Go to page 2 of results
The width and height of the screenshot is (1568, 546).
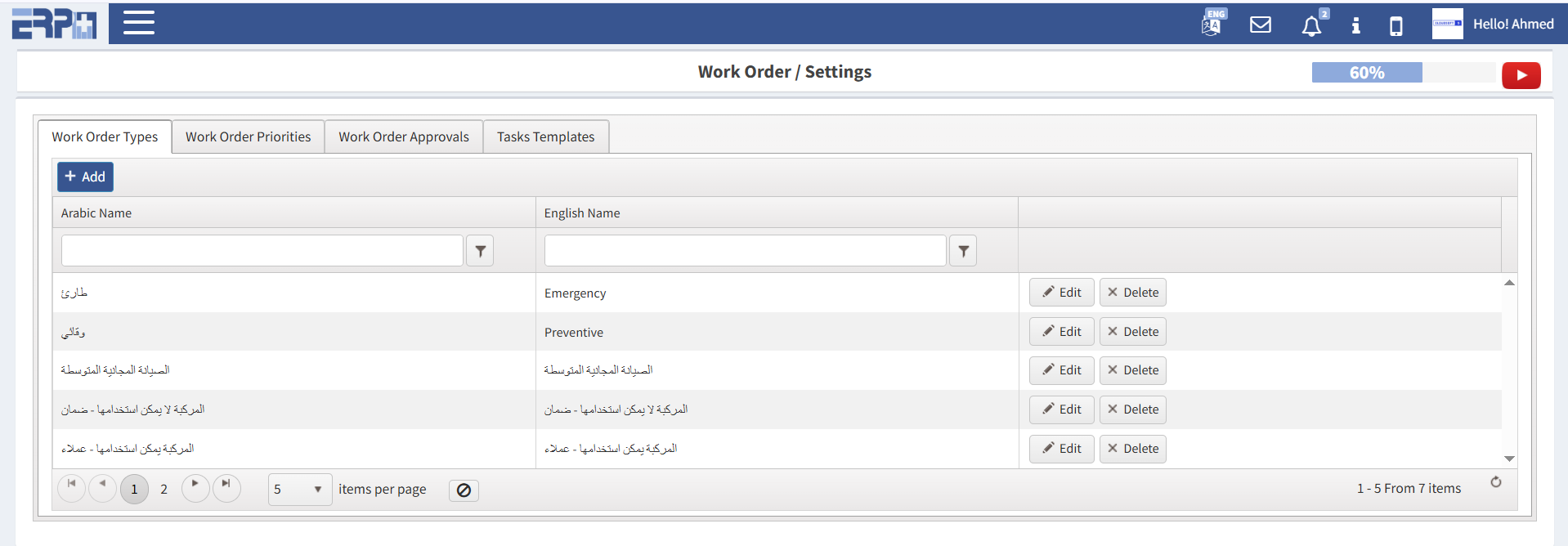(164, 490)
